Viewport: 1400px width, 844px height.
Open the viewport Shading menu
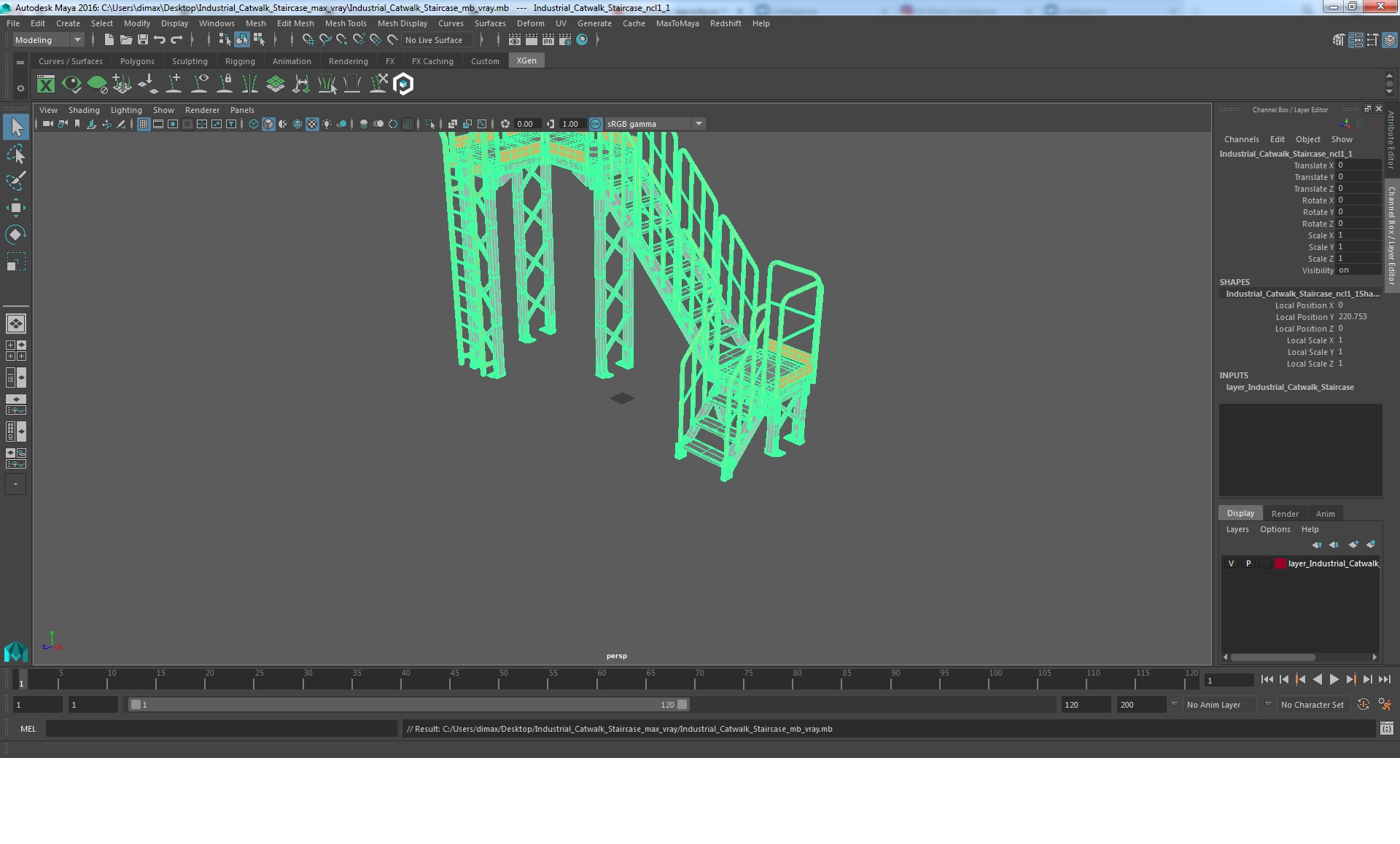tap(84, 110)
